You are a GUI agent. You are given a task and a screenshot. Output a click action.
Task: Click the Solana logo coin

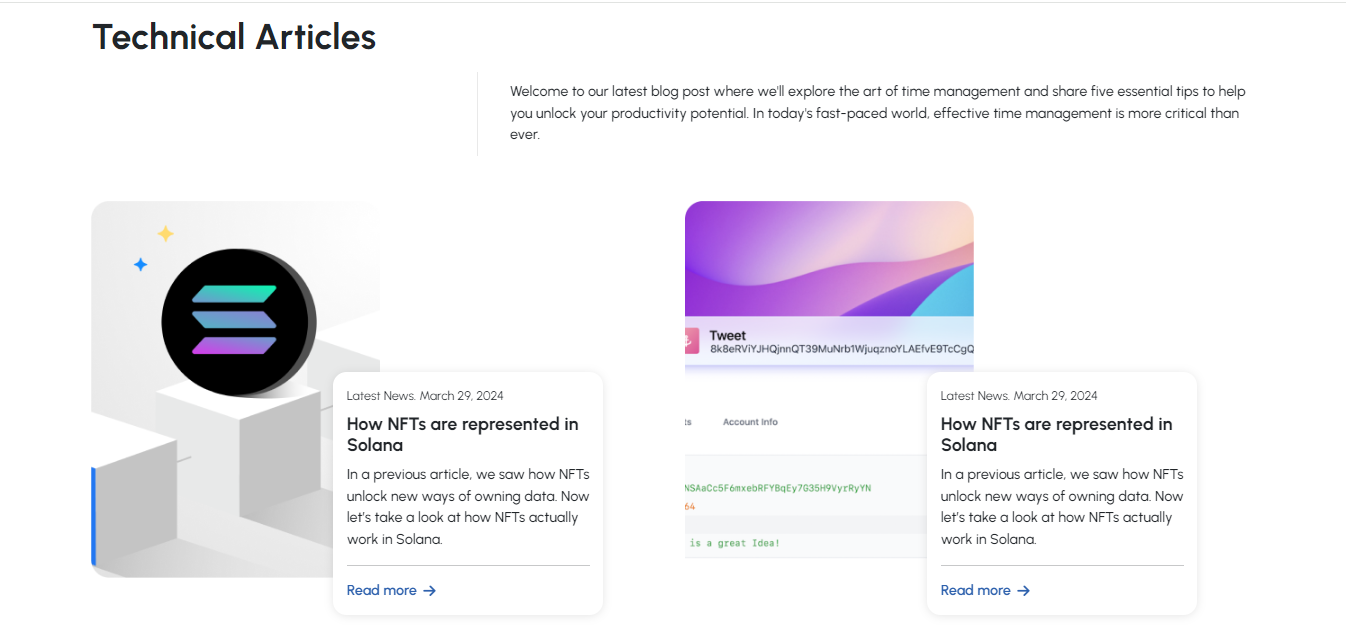click(x=238, y=321)
